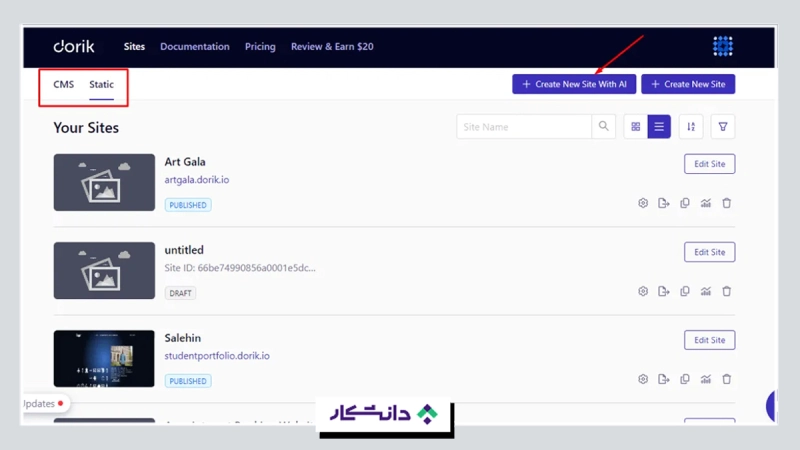Open Documentation in the top navigation
800x450 pixels.
click(194, 47)
